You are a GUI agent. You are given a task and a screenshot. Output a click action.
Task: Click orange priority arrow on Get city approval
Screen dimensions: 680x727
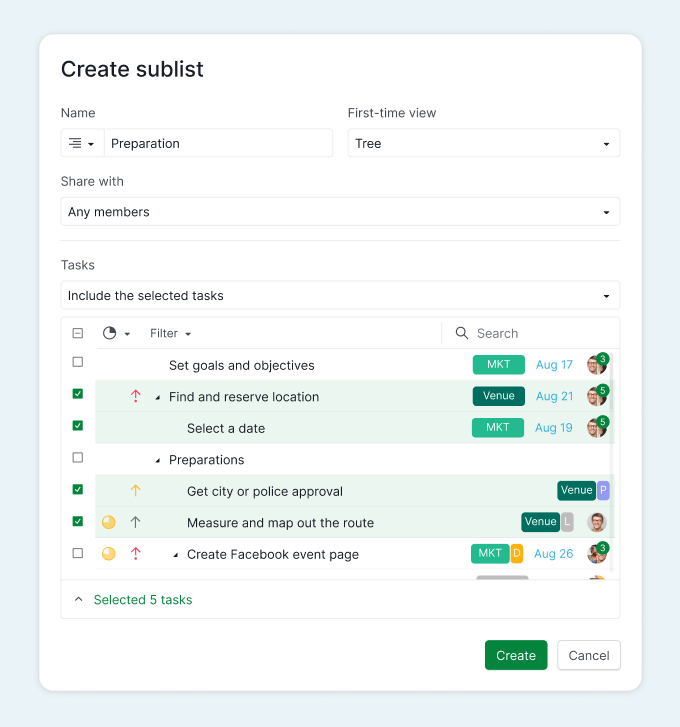coord(136,491)
